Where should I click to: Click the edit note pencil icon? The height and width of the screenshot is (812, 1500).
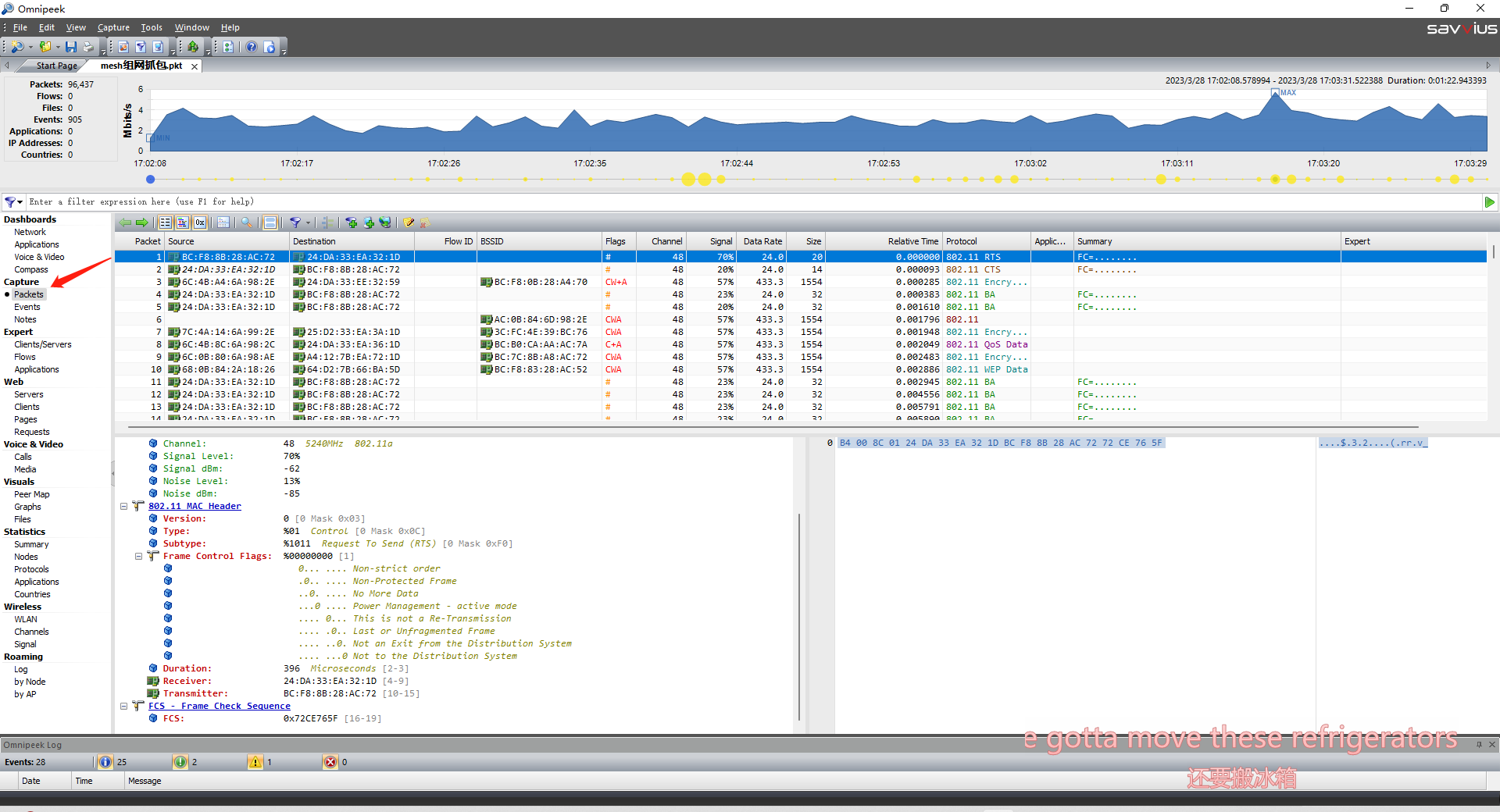pos(409,223)
